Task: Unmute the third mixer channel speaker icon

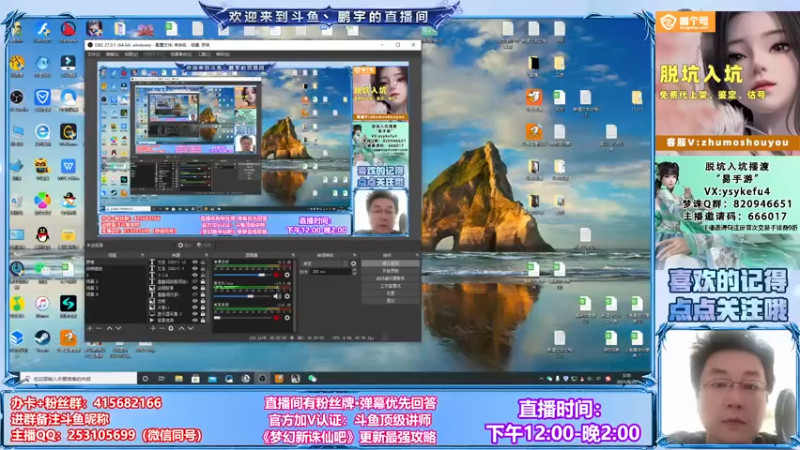Action: coord(277,318)
